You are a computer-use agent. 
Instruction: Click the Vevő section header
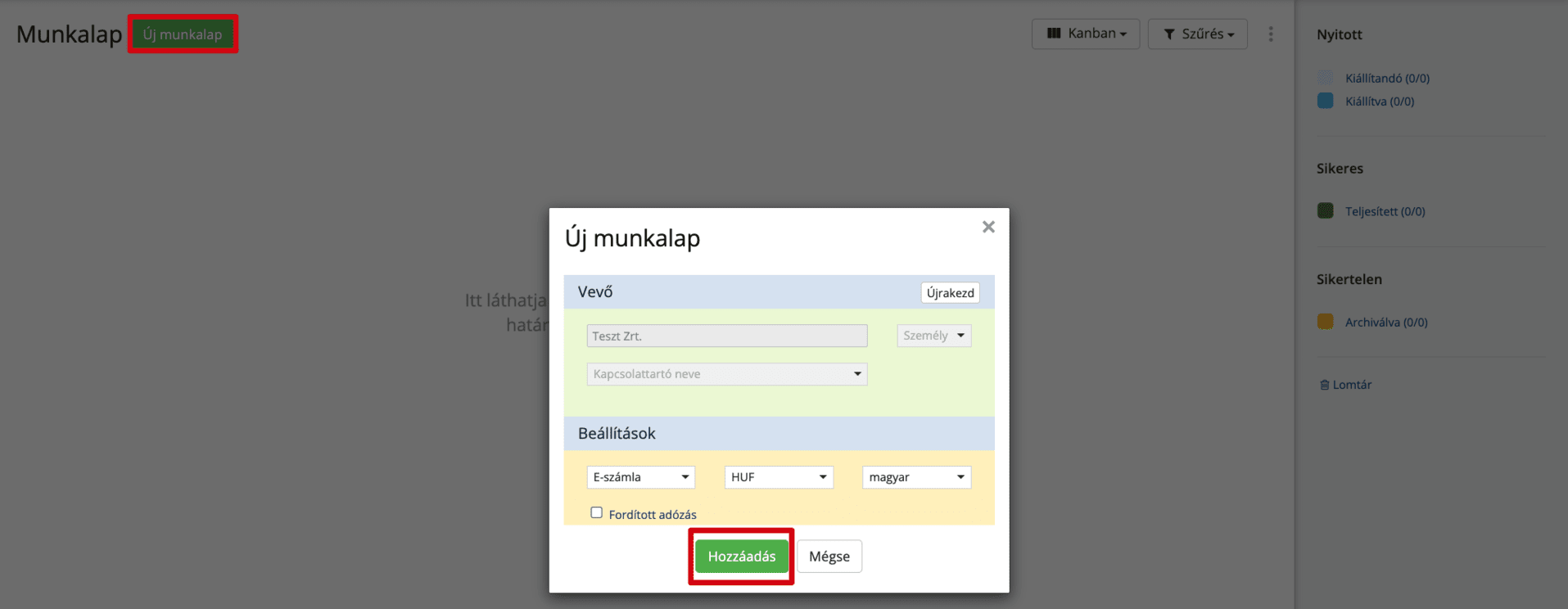(779, 292)
